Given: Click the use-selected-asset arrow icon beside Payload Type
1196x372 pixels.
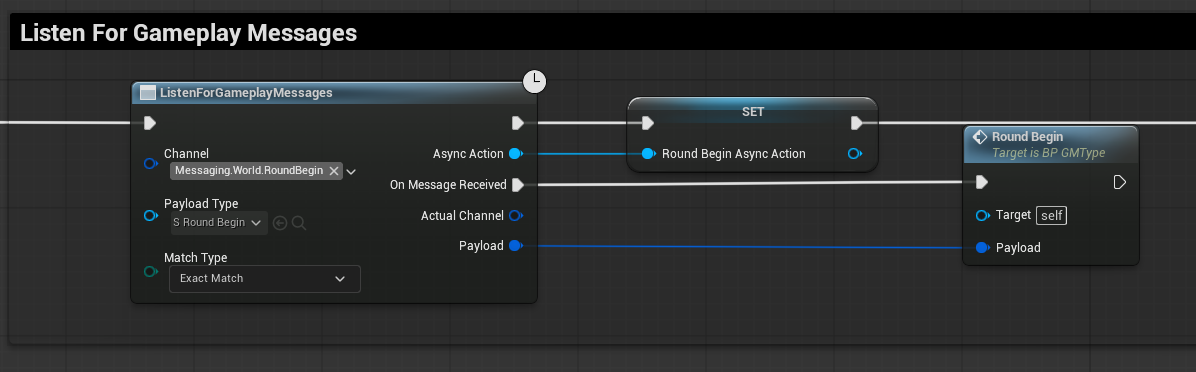Looking at the screenshot, I should (280, 223).
